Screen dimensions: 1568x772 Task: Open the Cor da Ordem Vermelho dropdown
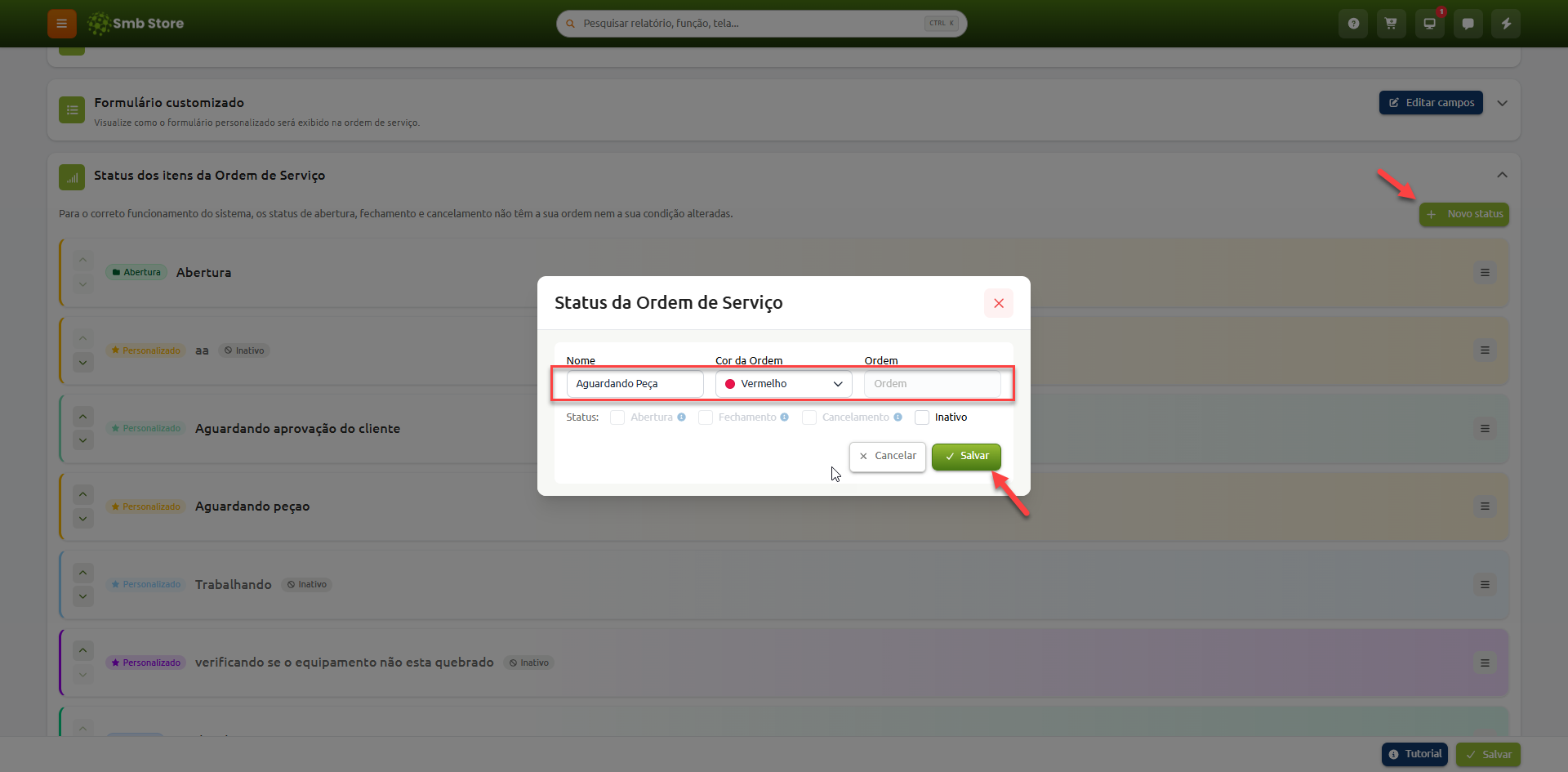(783, 384)
